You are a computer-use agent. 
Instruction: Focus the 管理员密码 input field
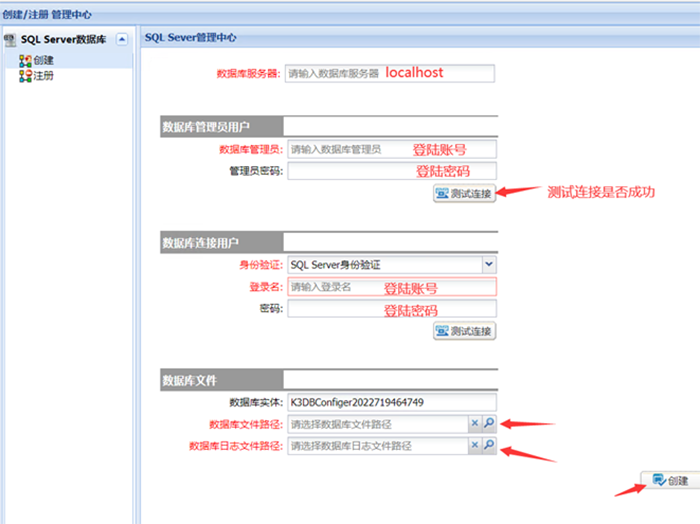392,171
